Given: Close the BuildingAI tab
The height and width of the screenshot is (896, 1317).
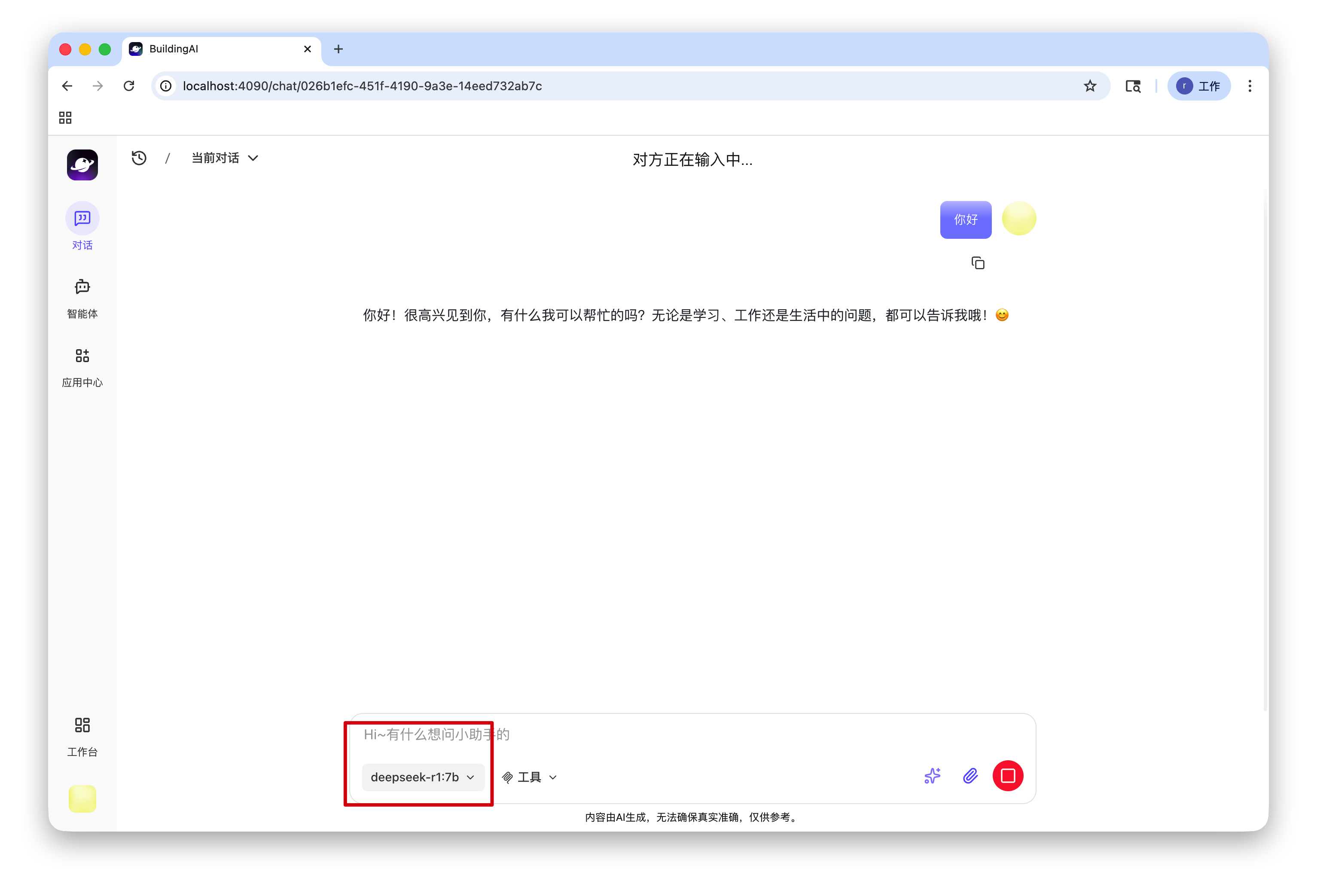Looking at the screenshot, I should click(x=307, y=49).
